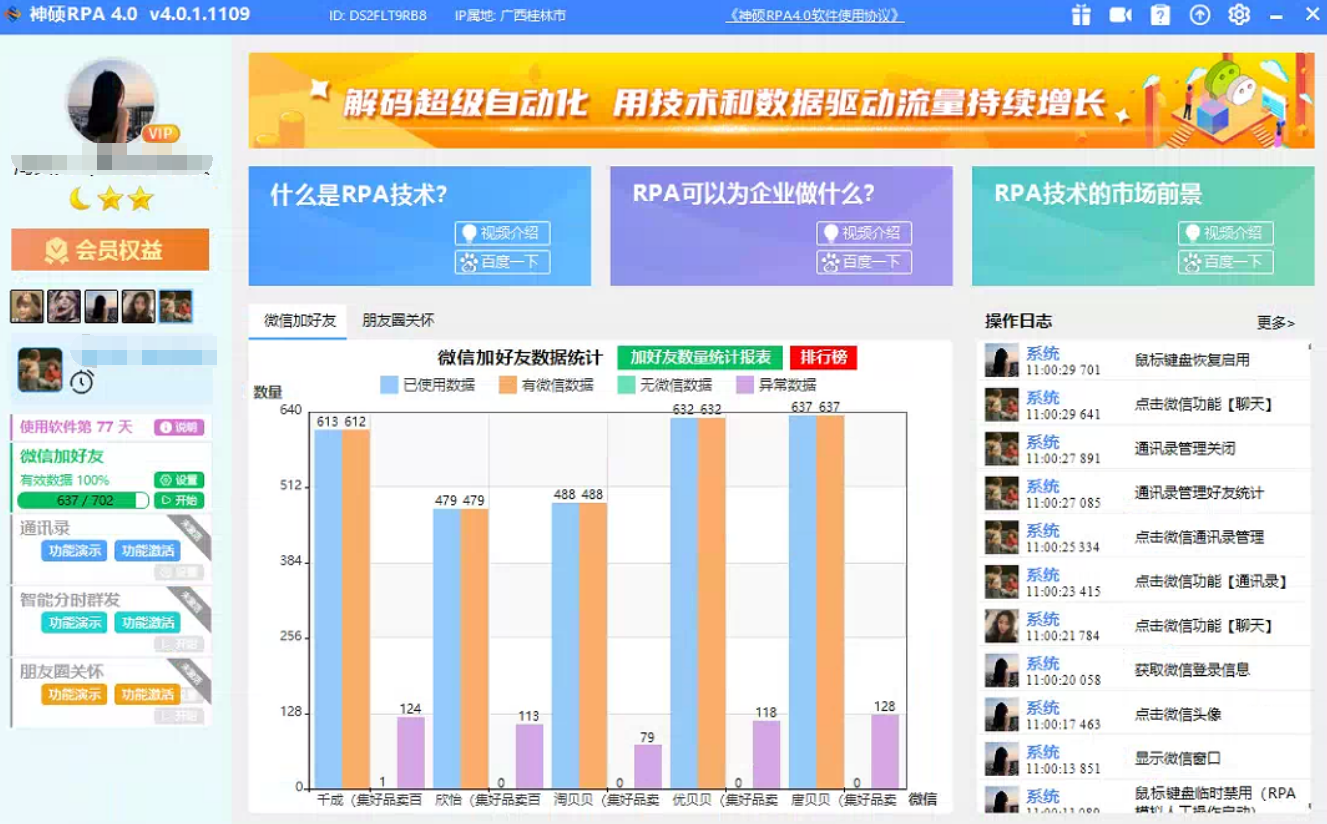Open 设置 for 微信加好友
Image resolution: width=1327 pixels, height=824 pixels.
[x=179, y=480]
